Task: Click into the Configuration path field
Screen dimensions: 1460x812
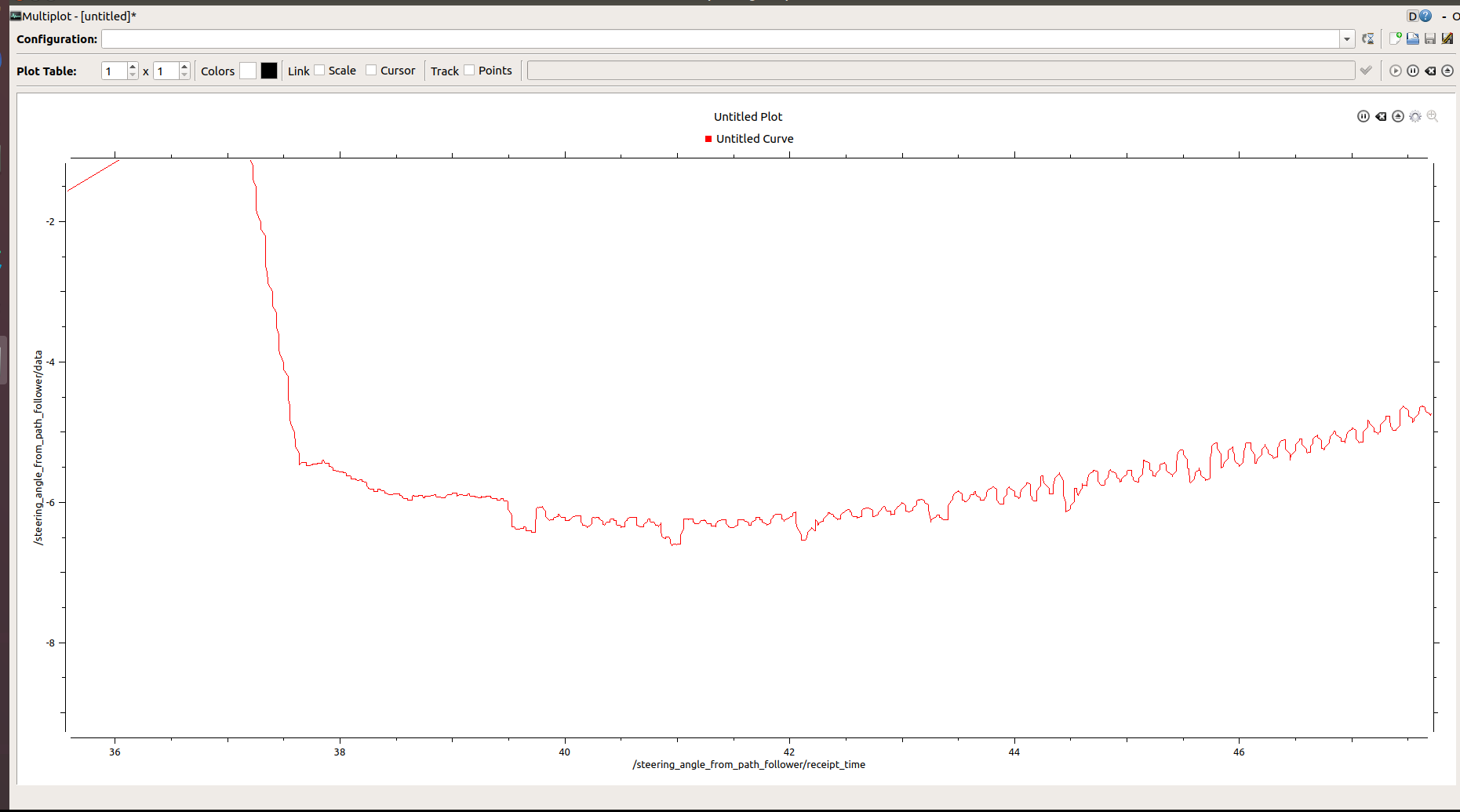Action: [x=720, y=39]
